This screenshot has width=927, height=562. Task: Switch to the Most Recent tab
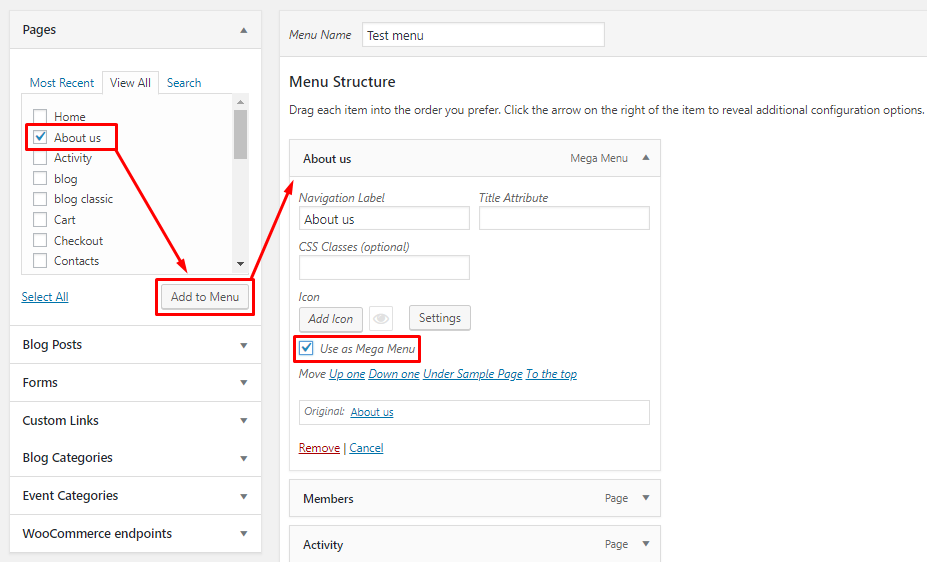61,83
